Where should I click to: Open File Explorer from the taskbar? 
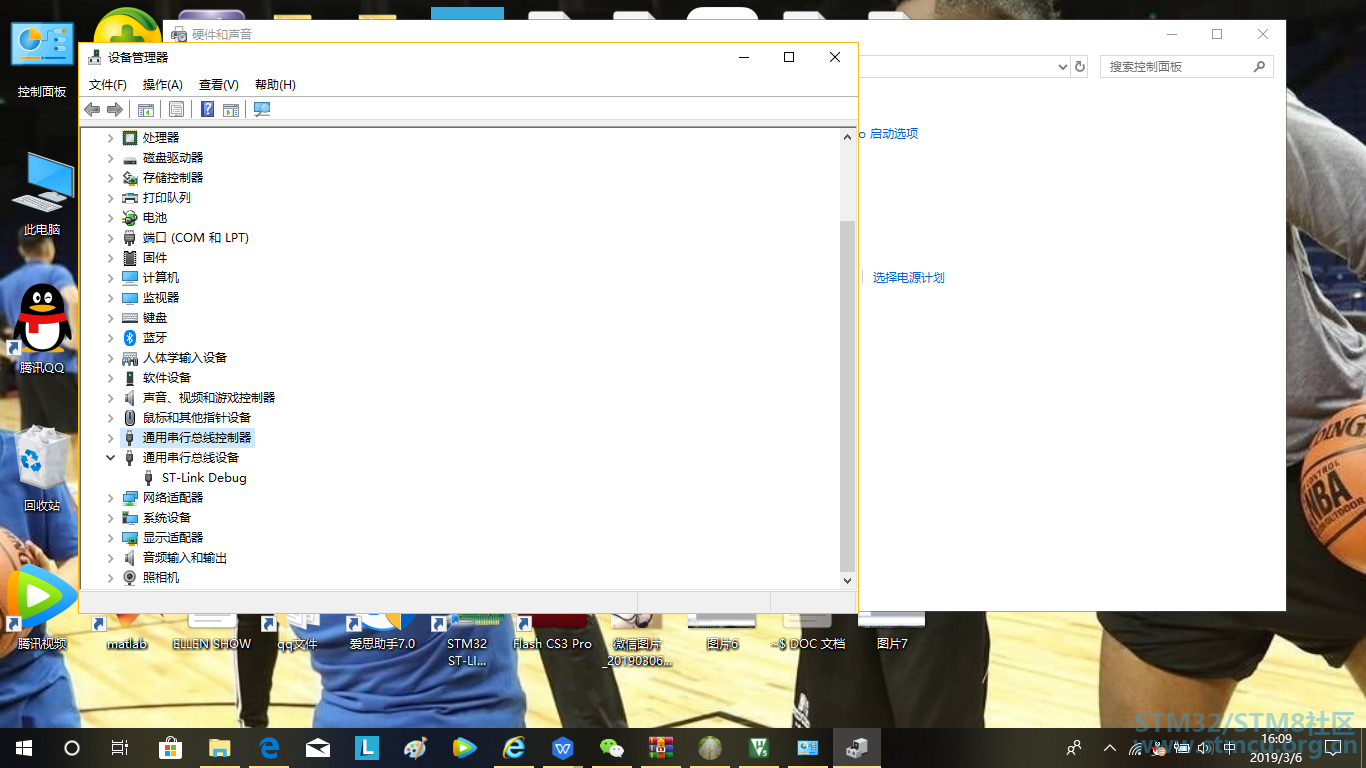[220, 747]
